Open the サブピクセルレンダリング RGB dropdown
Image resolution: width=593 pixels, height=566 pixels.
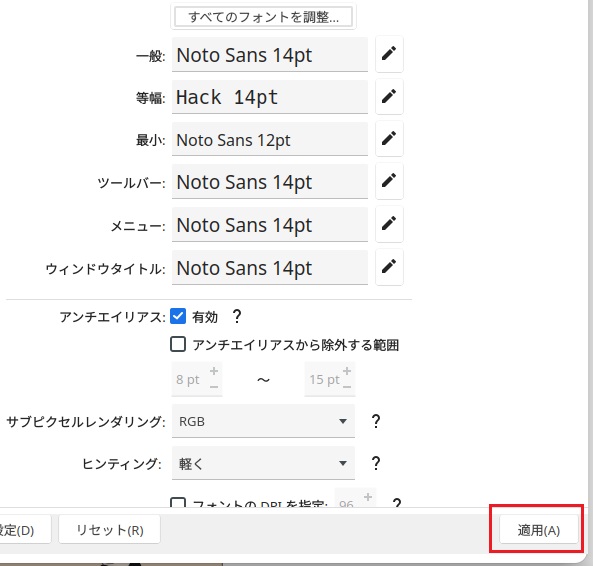263,421
